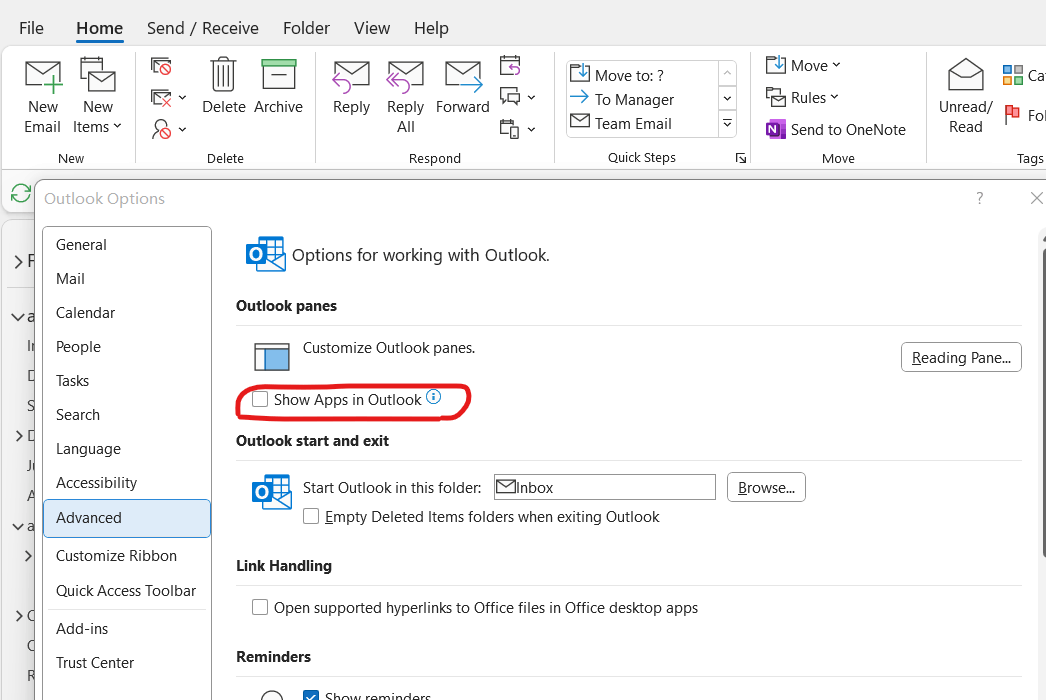The height and width of the screenshot is (700, 1046).
Task: Compose a message with New Email
Action: [43, 96]
